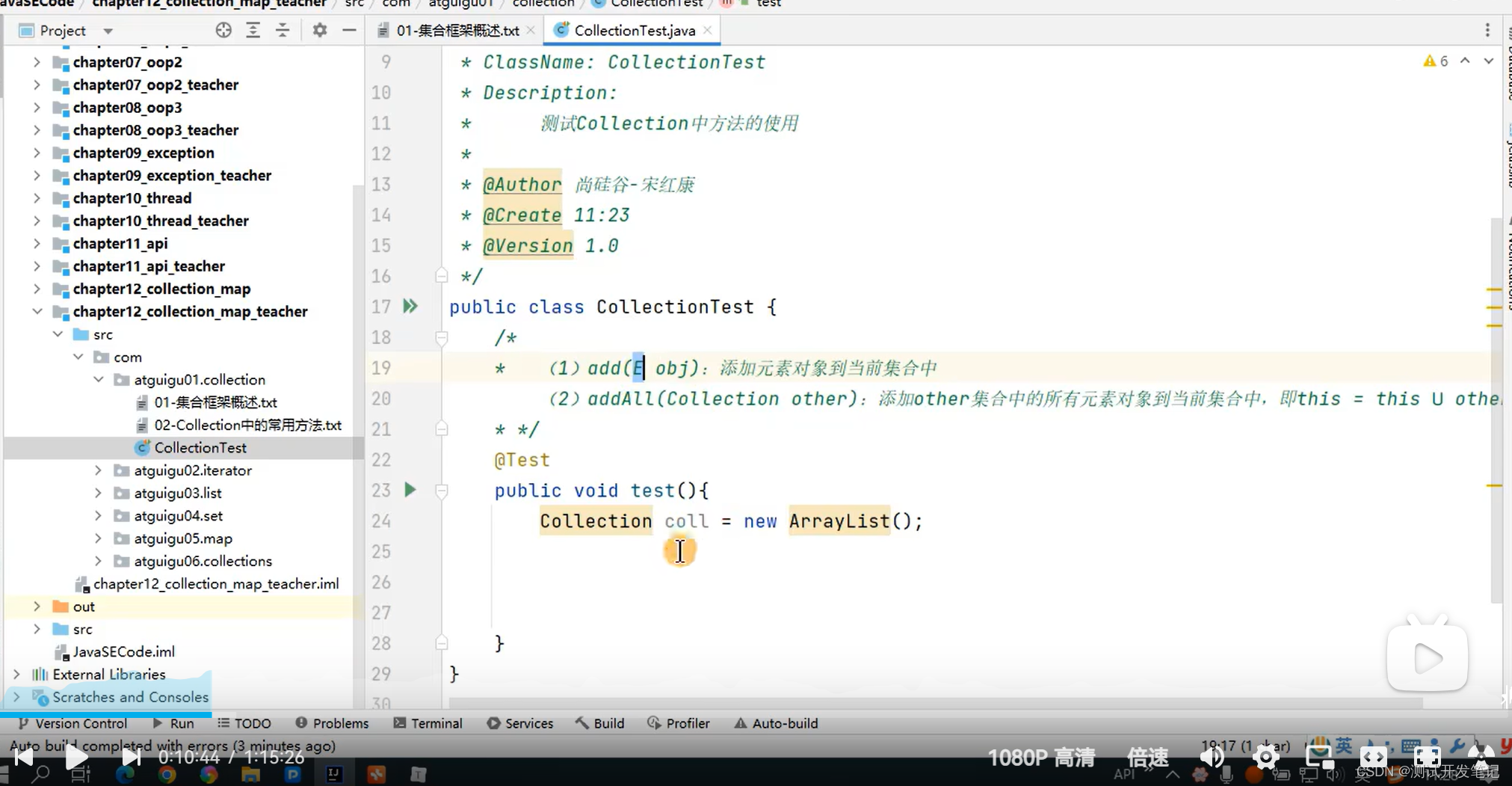Run test() method gutter icon
Image resolution: width=1512 pixels, height=786 pixels.
(x=410, y=490)
